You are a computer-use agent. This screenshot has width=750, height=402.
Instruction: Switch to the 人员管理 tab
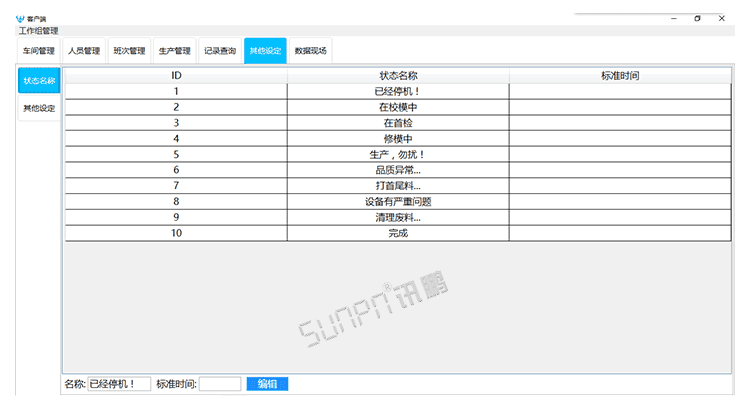coord(84,51)
